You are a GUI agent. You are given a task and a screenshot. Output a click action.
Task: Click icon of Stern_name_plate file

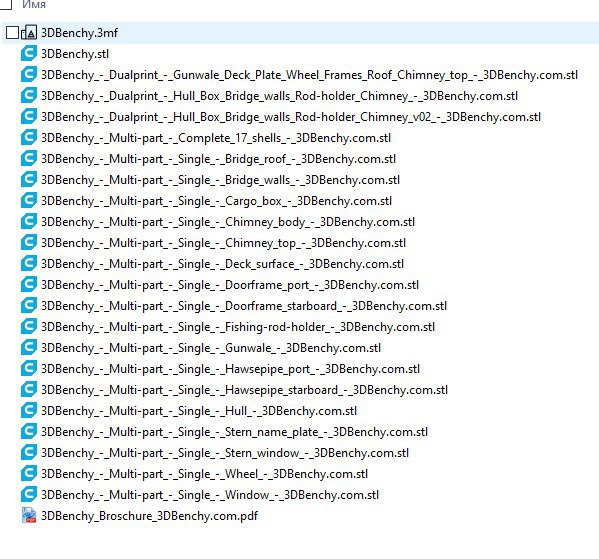click(x=29, y=432)
